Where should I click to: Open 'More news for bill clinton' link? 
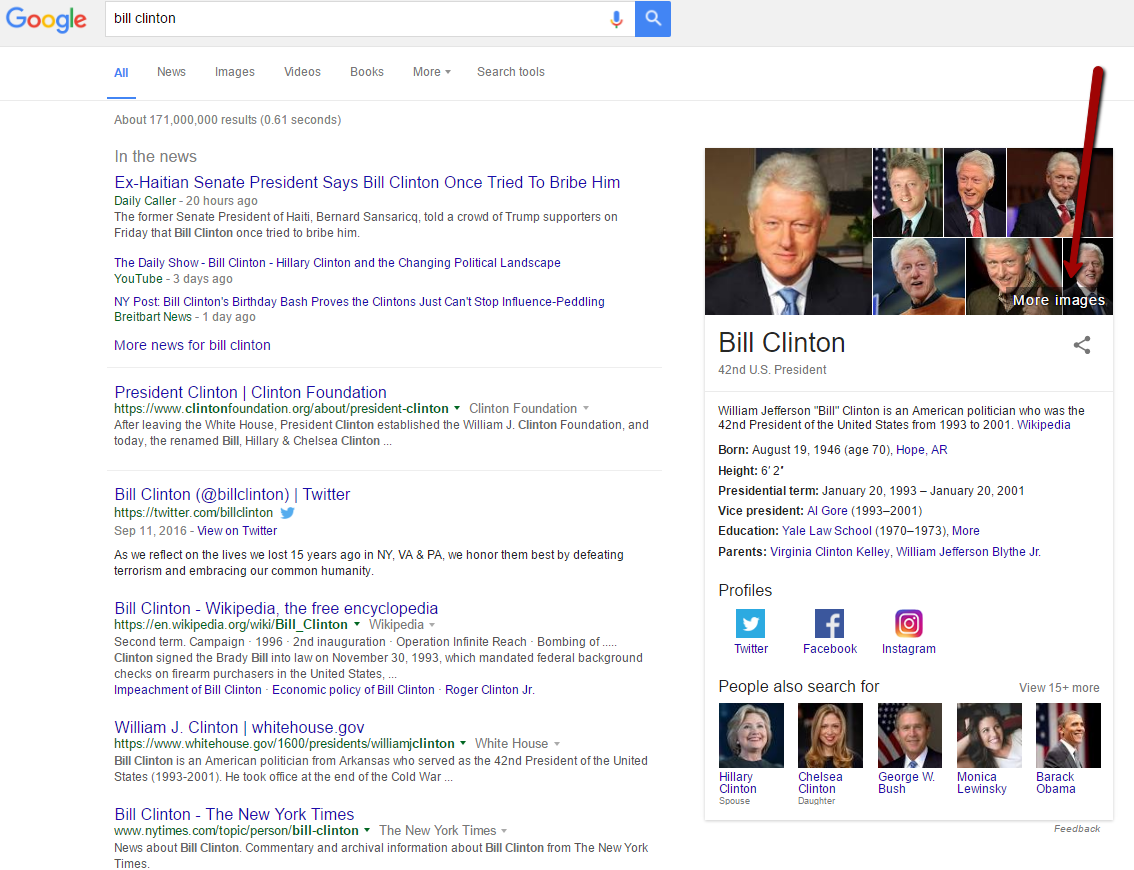[x=192, y=345]
